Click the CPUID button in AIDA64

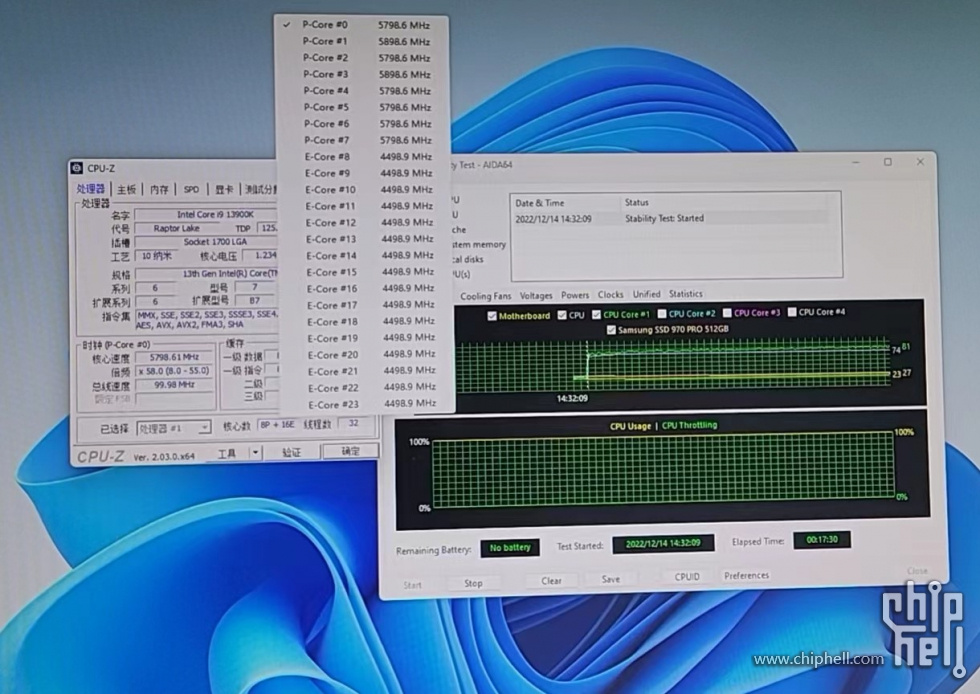[x=687, y=576]
